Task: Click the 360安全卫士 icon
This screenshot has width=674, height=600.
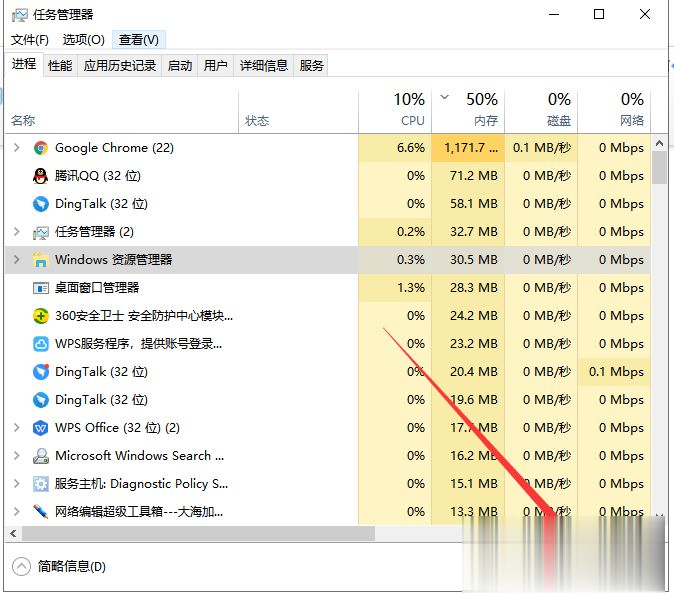Action: [x=41, y=316]
